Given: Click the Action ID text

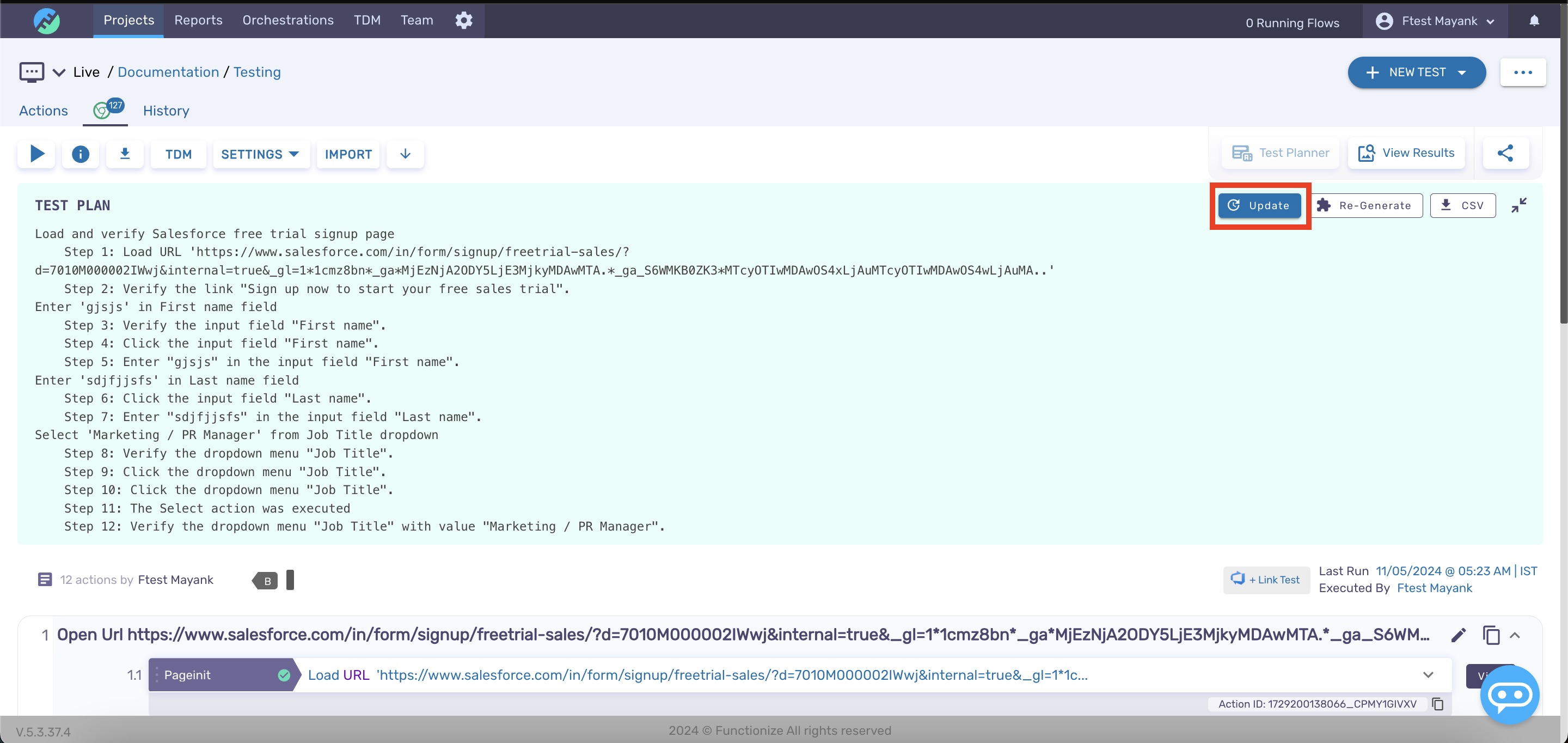Looking at the screenshot, I should pyautogui.click(x=1317, y=704).
